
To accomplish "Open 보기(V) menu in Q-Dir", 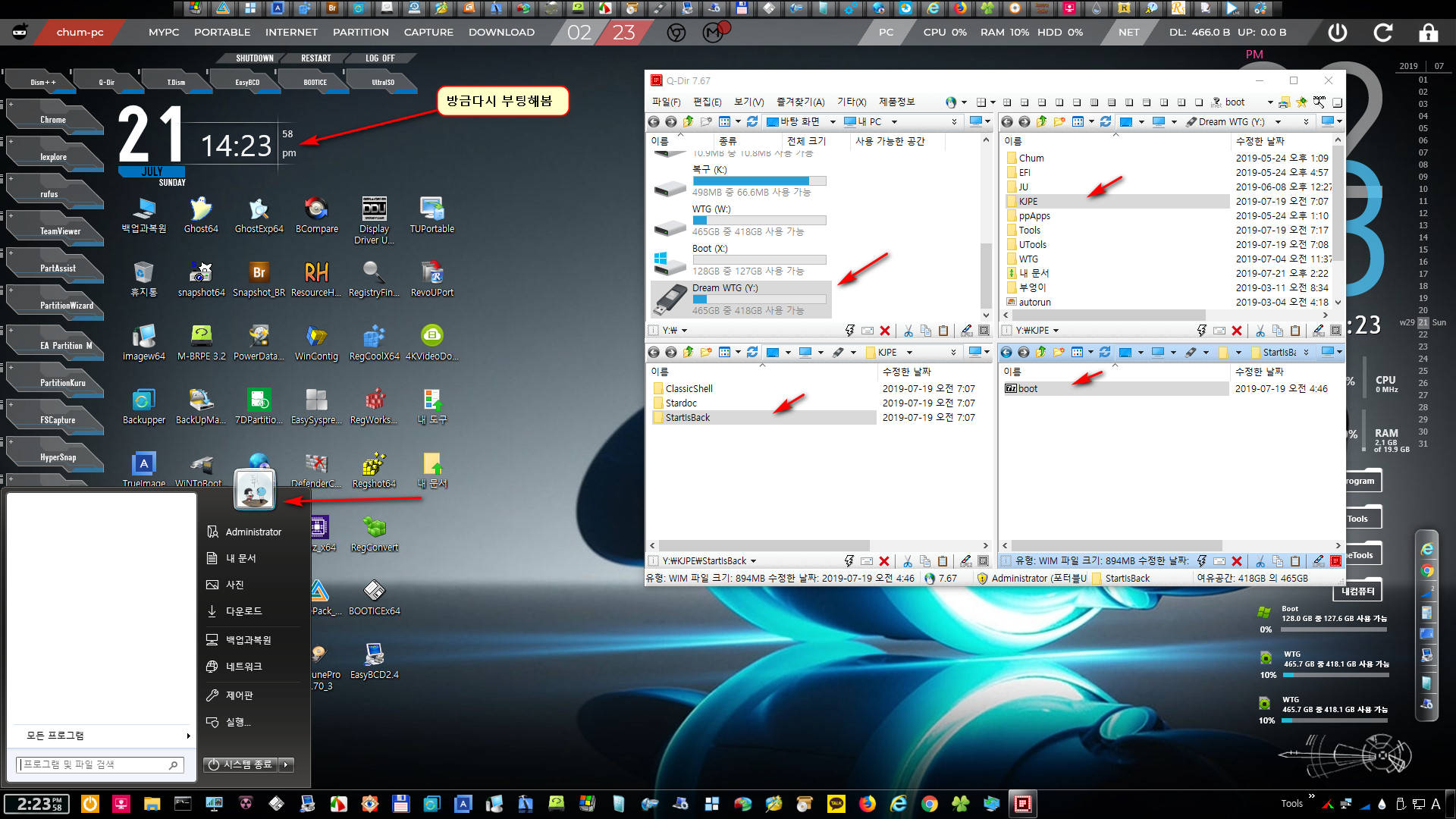I will (748, 102).
